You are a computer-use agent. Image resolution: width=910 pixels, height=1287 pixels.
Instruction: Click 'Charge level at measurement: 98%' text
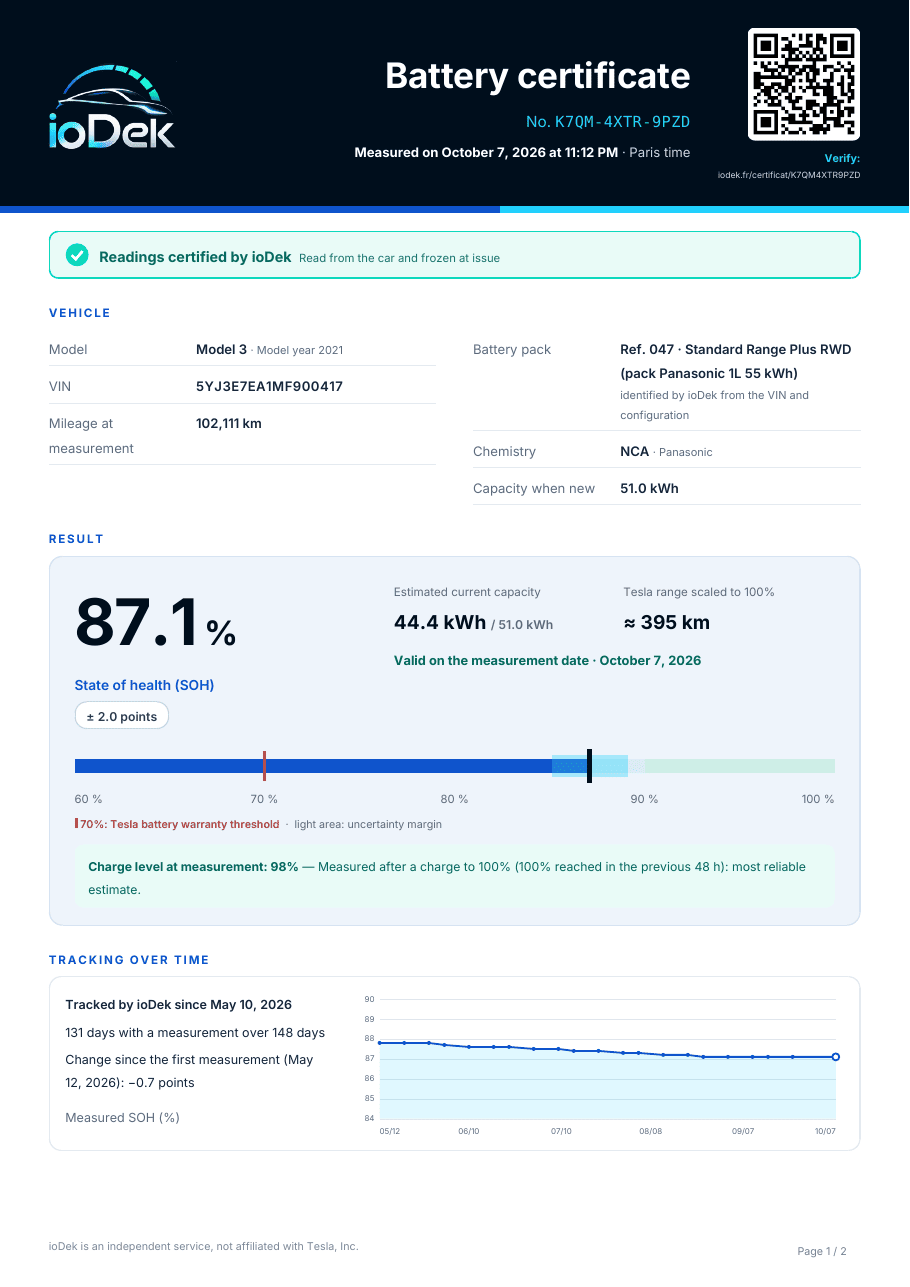pyautogui.click(x=193, y=867)
